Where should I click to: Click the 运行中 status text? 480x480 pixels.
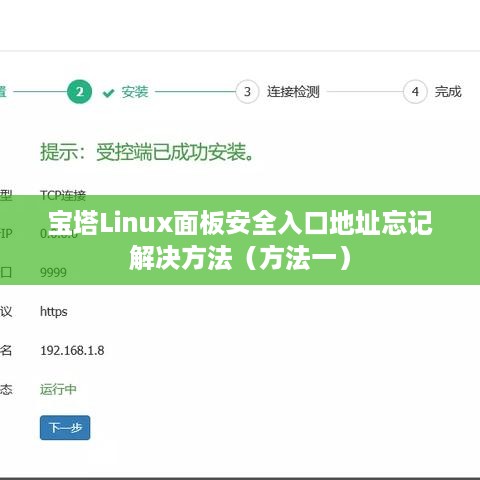point(58,389)
